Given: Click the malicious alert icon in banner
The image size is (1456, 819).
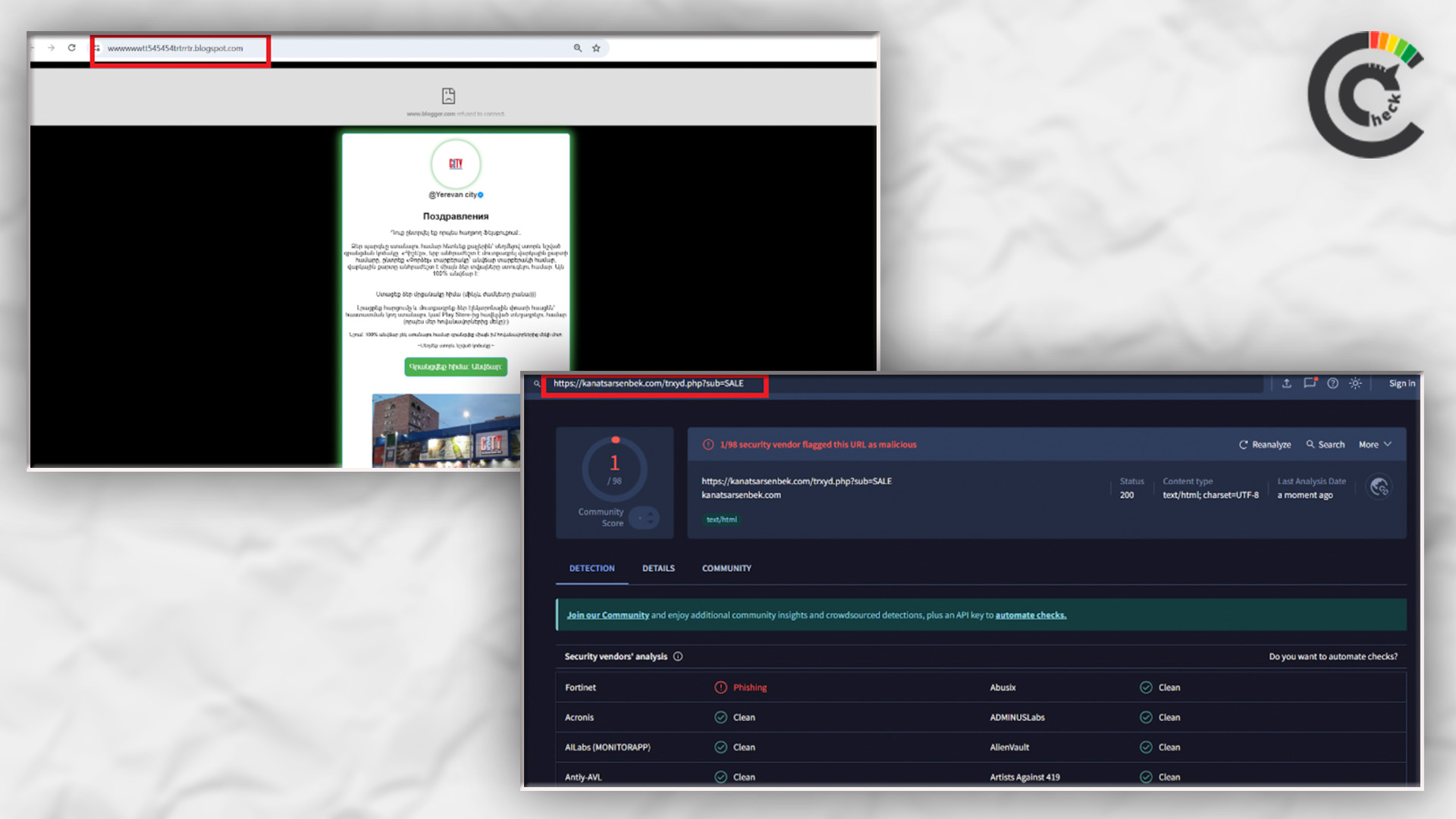Looking at the screenshot, I should pos(708,445).
